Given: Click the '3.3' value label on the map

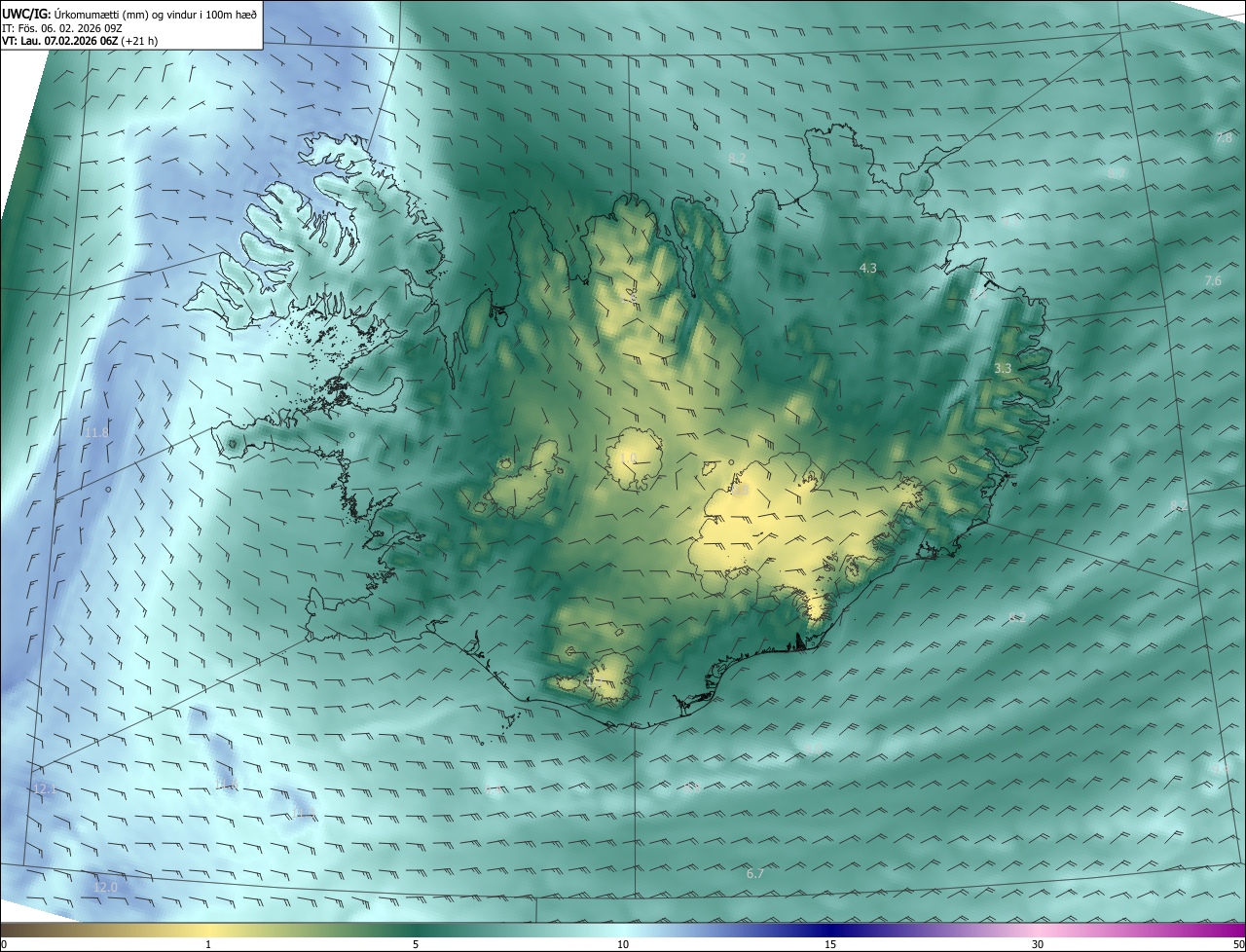Looking at the screenshot, I should tap(1003, 368).
